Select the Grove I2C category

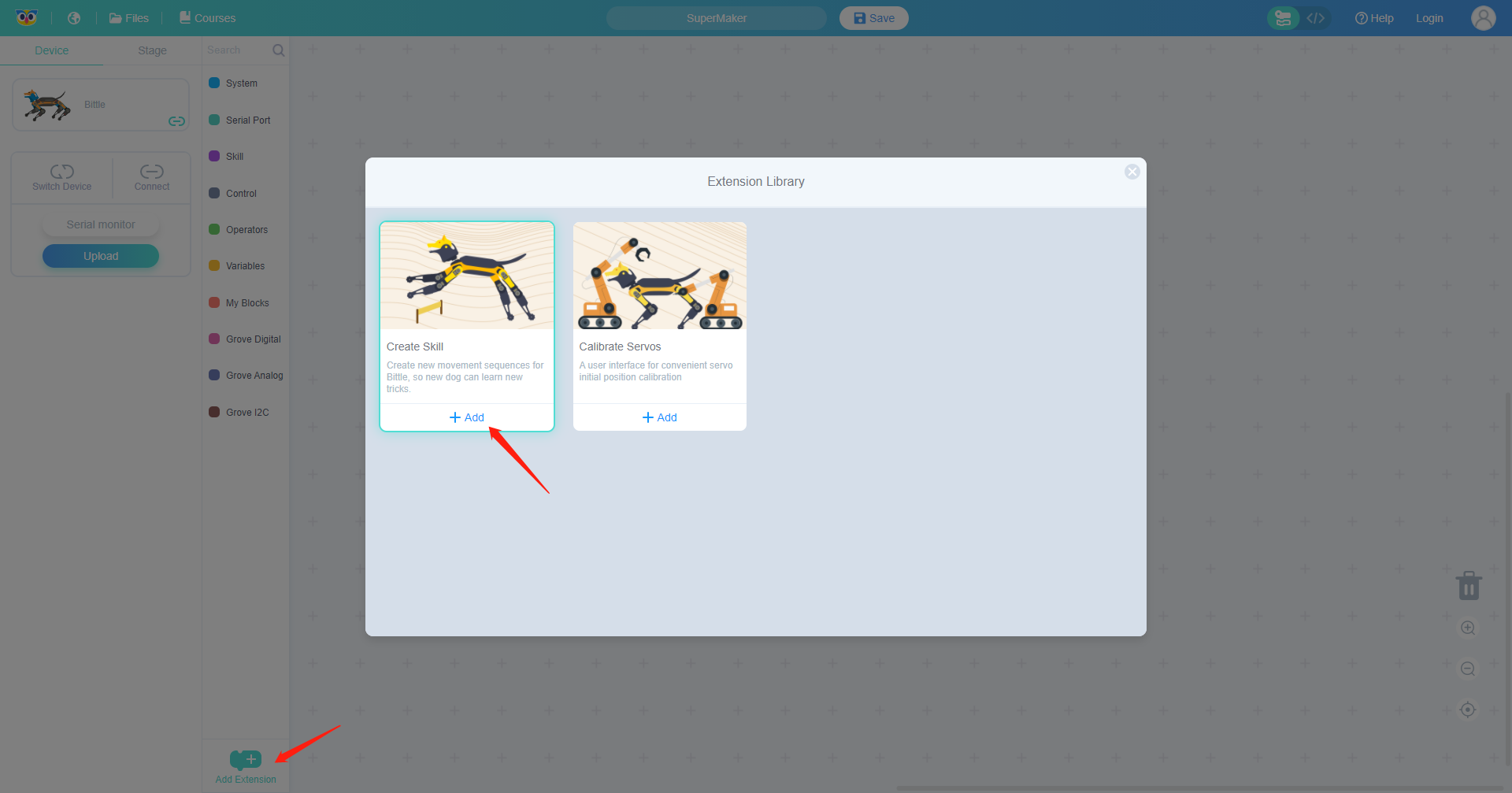click(239, 413)
